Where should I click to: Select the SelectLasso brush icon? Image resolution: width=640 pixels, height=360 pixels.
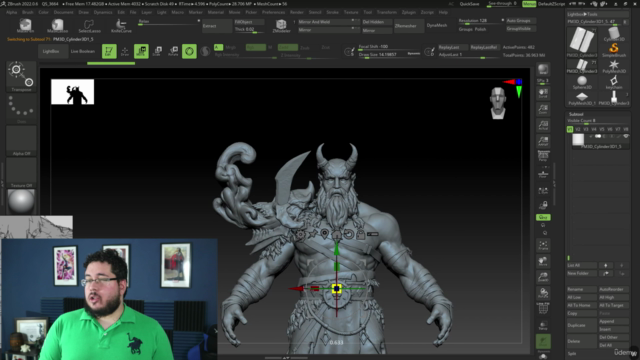point(89,25)
